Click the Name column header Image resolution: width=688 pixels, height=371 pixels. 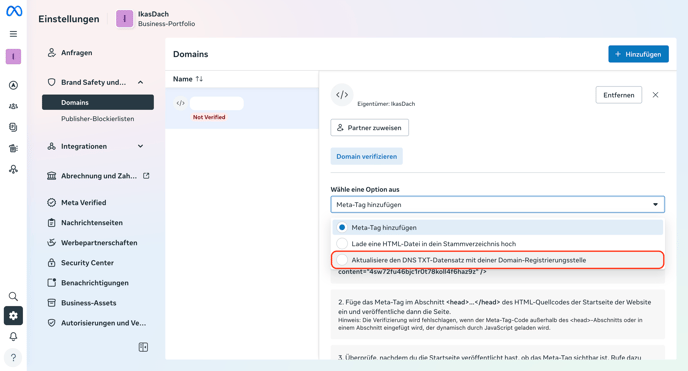click(x=183, y=79)
